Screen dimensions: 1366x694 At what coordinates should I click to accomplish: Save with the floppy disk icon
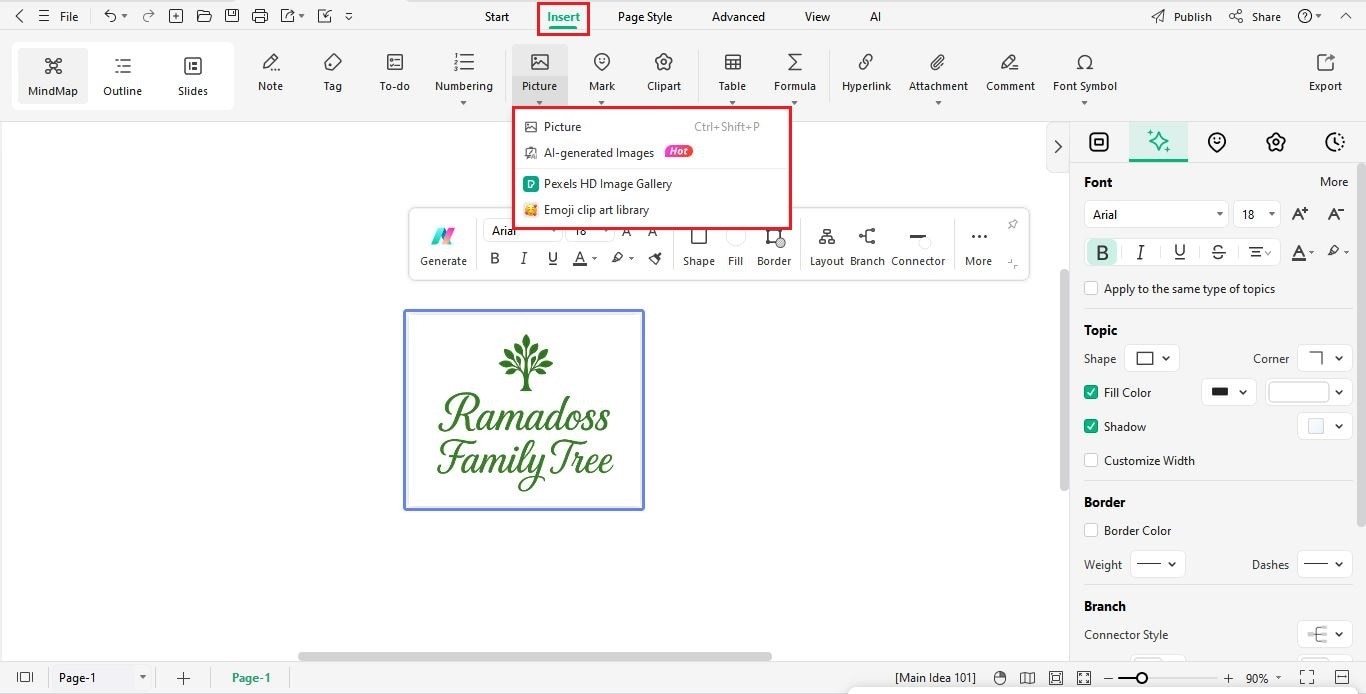coord(232,16)
